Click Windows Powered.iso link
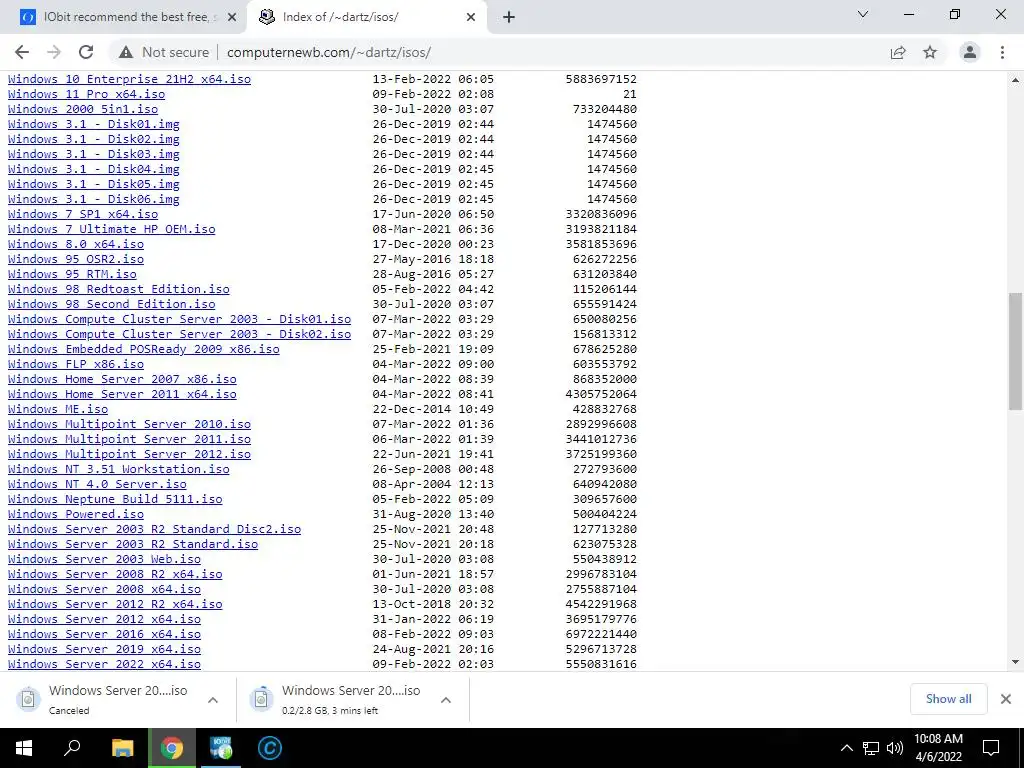The height and width of the screenshot is (768, 1024). [76, 515]
